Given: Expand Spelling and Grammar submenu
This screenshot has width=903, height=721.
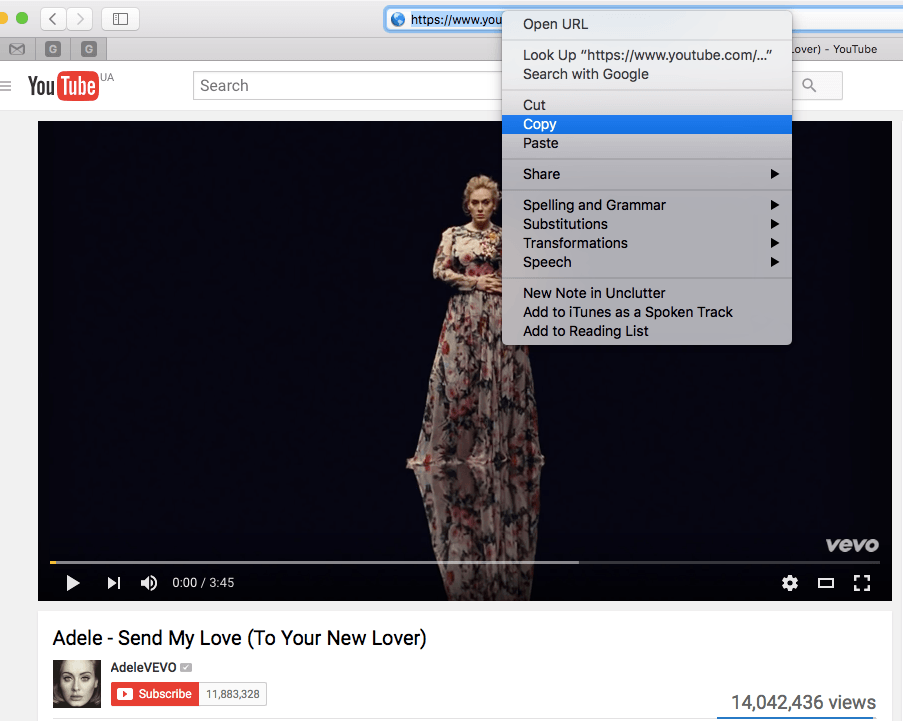Looking at the screenshot, I should [x=647, y=205].
